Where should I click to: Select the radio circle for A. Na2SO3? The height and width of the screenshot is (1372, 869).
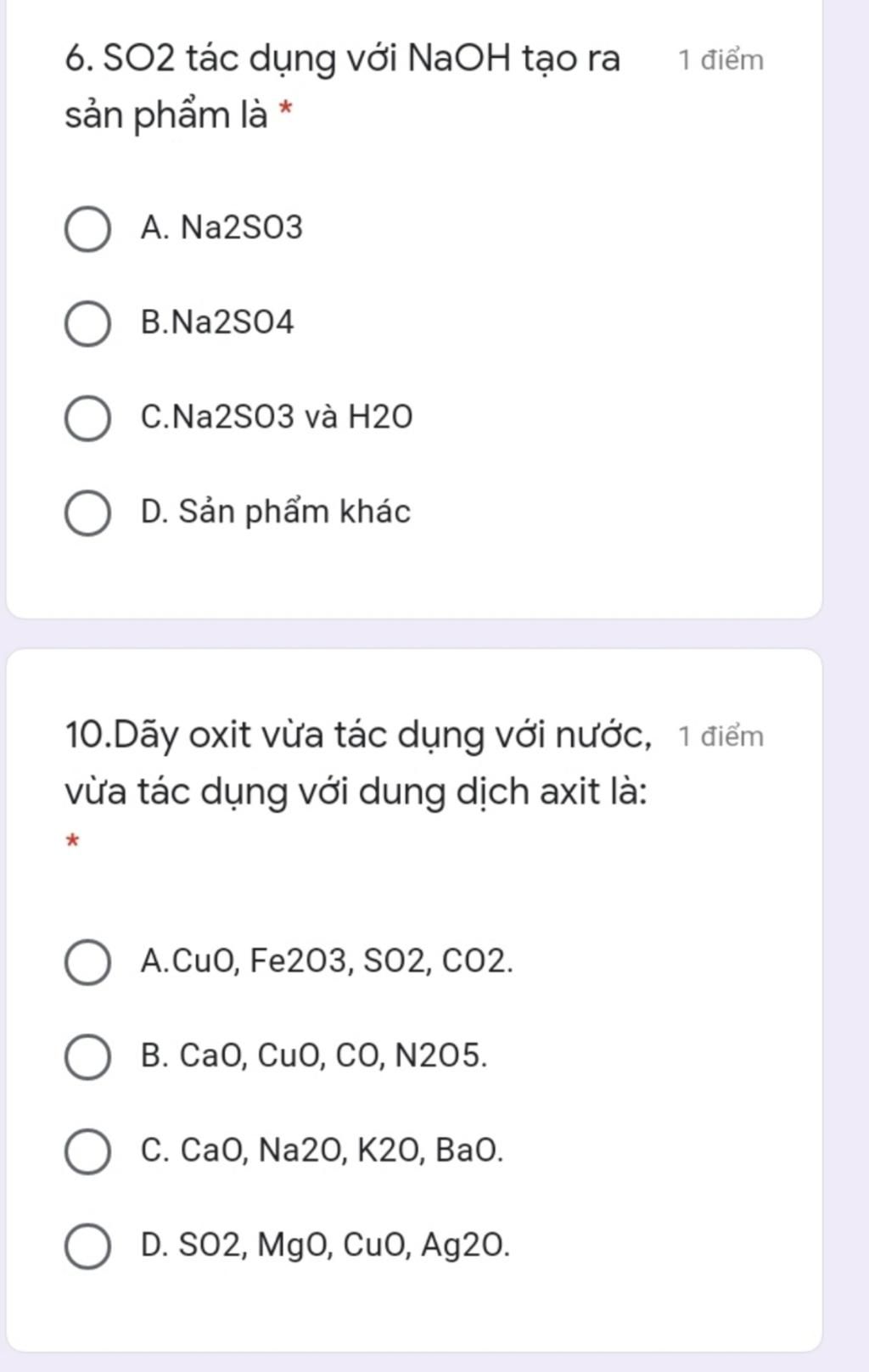(x=87, y=229)
